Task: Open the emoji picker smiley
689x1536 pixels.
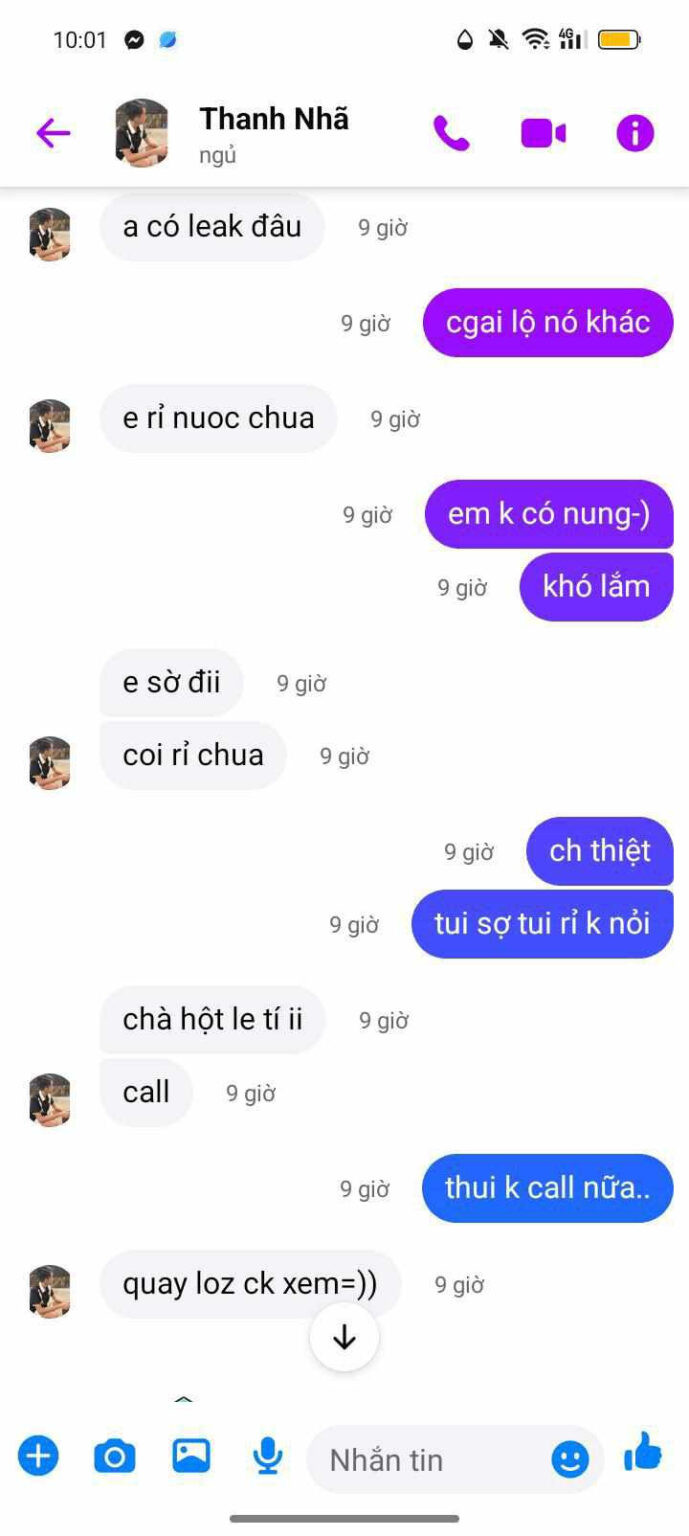Action: pos(570,1460)
